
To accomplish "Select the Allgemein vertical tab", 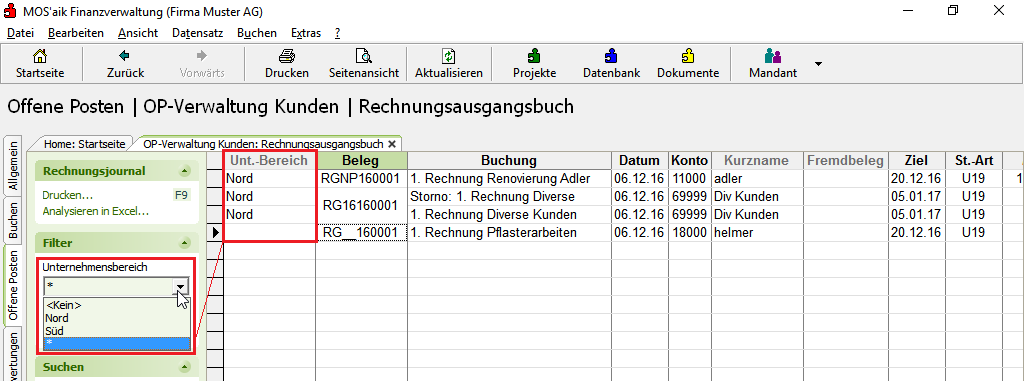I will (13, 167).
